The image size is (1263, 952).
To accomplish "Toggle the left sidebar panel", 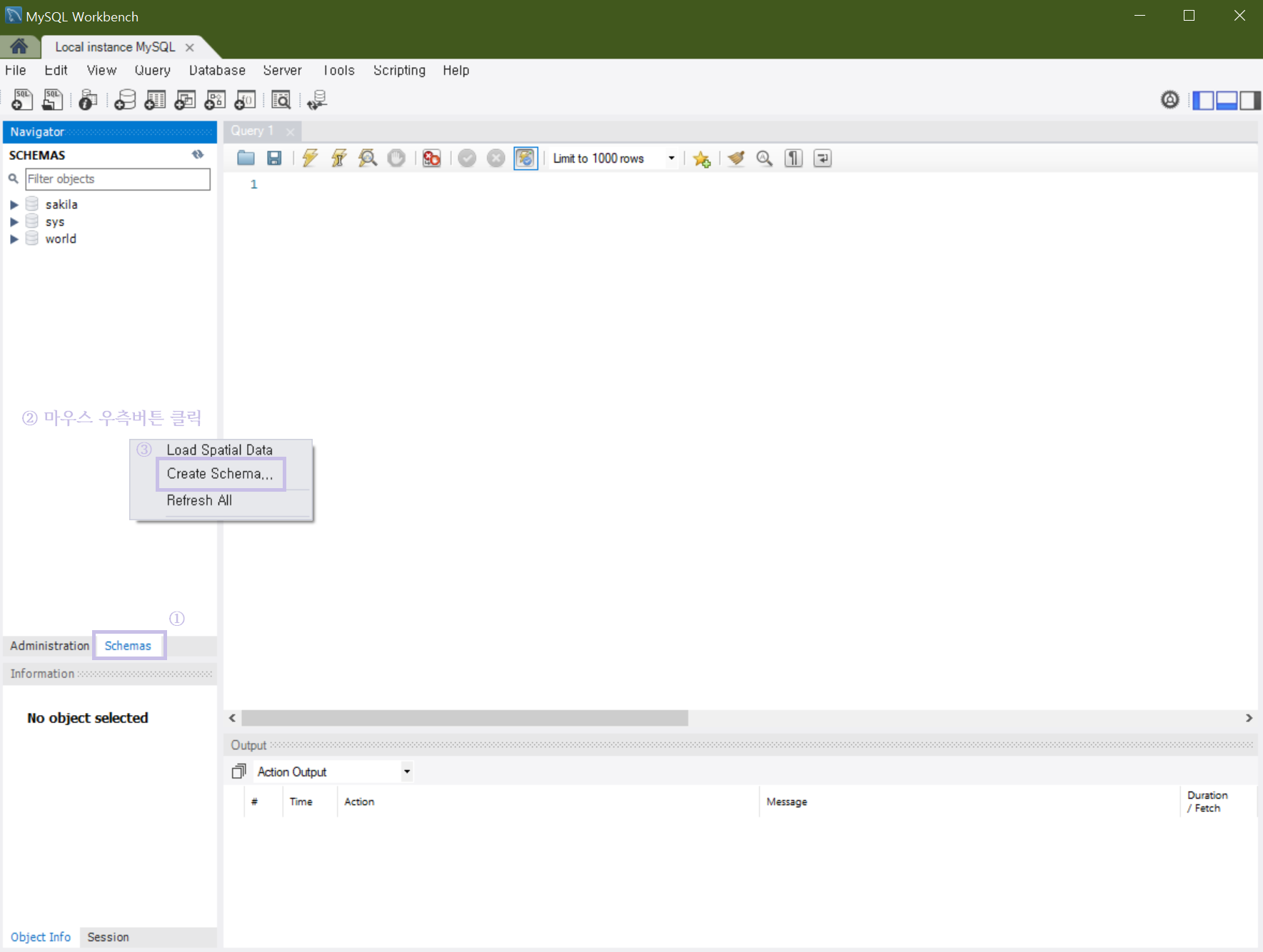I will (1203, 101).
